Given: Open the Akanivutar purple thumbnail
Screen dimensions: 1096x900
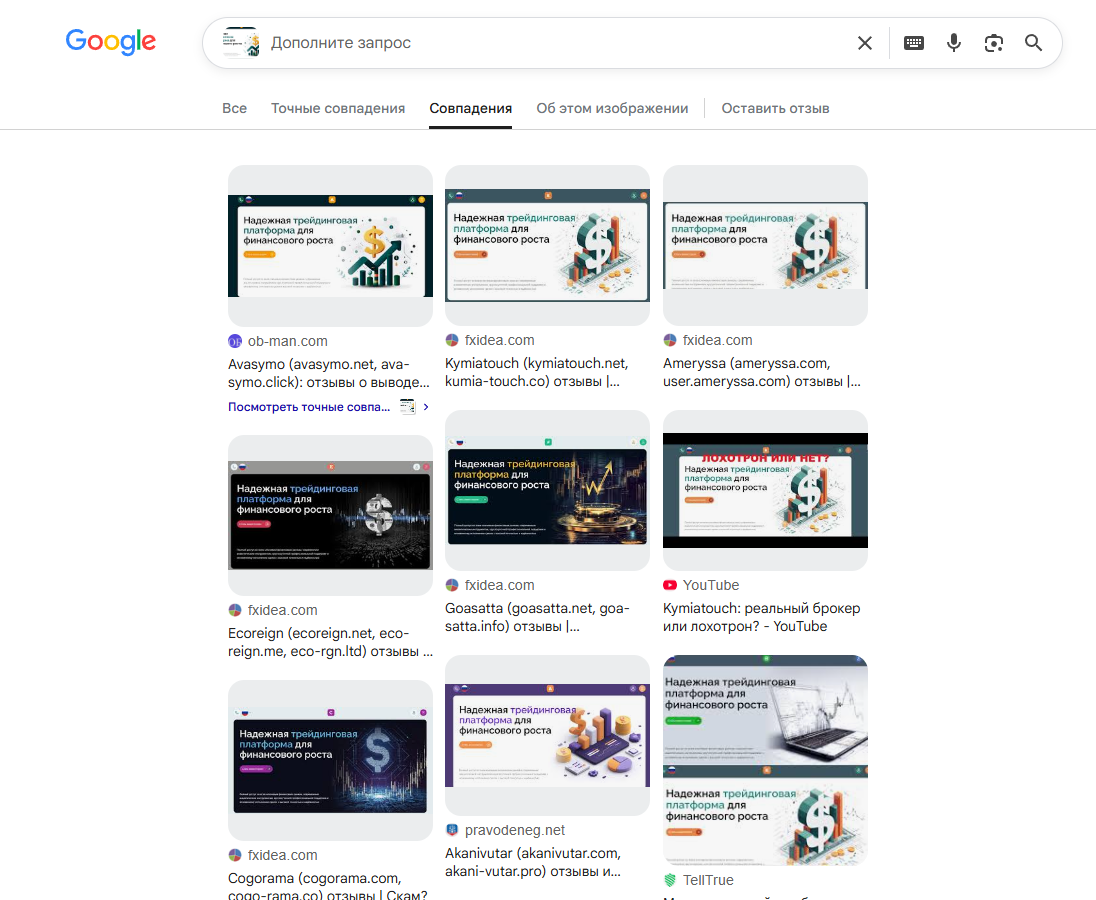Looking at the screenshot, I should click(547, 735).
